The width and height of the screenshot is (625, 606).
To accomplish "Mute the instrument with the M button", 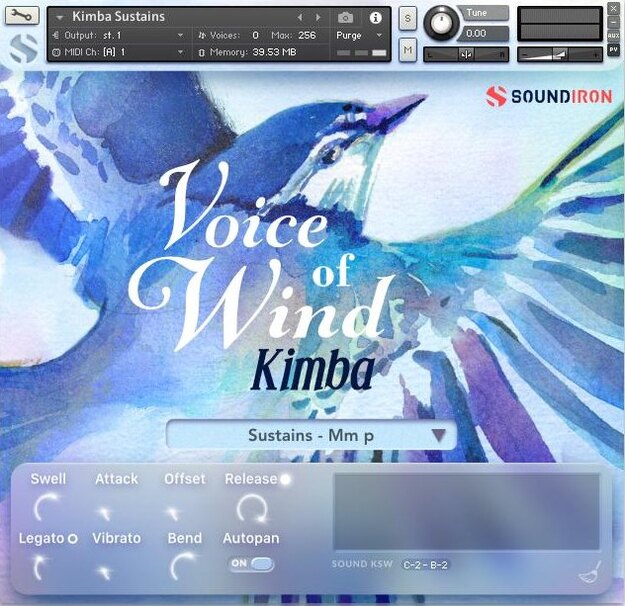I will [407, 50].
